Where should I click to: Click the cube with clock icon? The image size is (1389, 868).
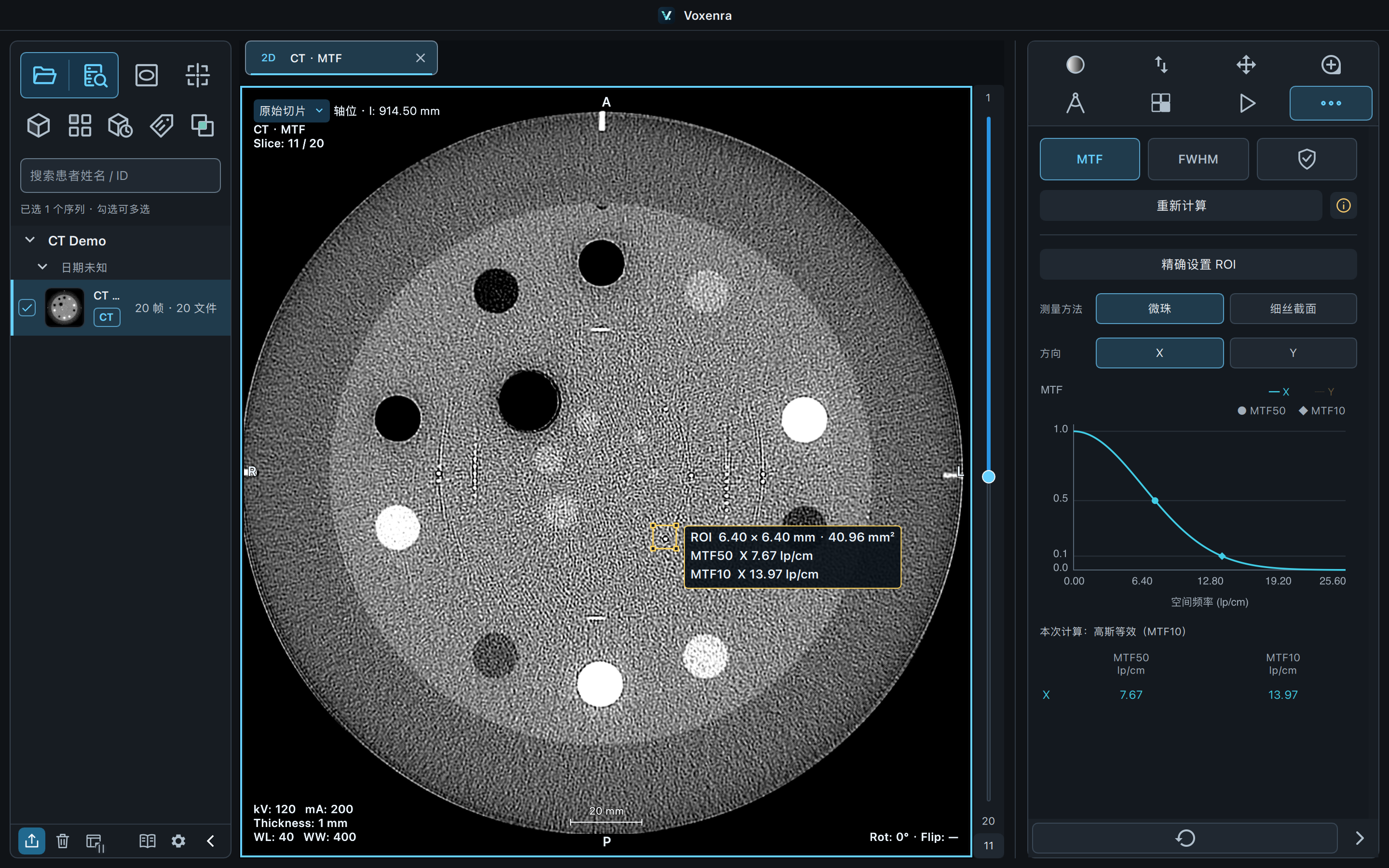click(x=121, y=125)
